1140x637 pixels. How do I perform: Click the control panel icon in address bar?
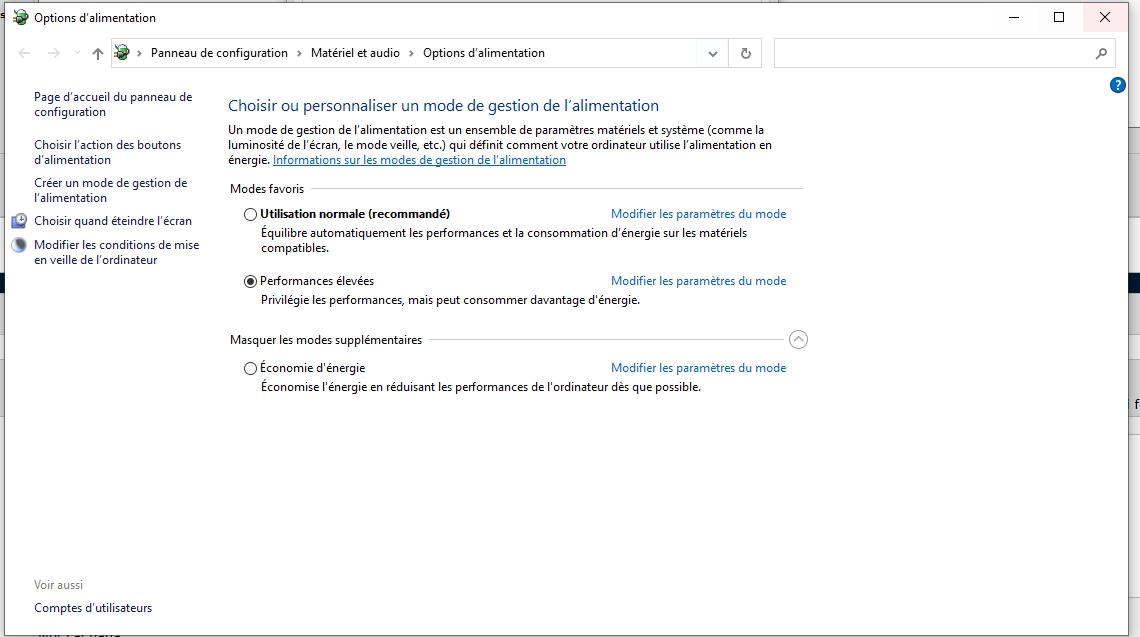tap(122, 53)
